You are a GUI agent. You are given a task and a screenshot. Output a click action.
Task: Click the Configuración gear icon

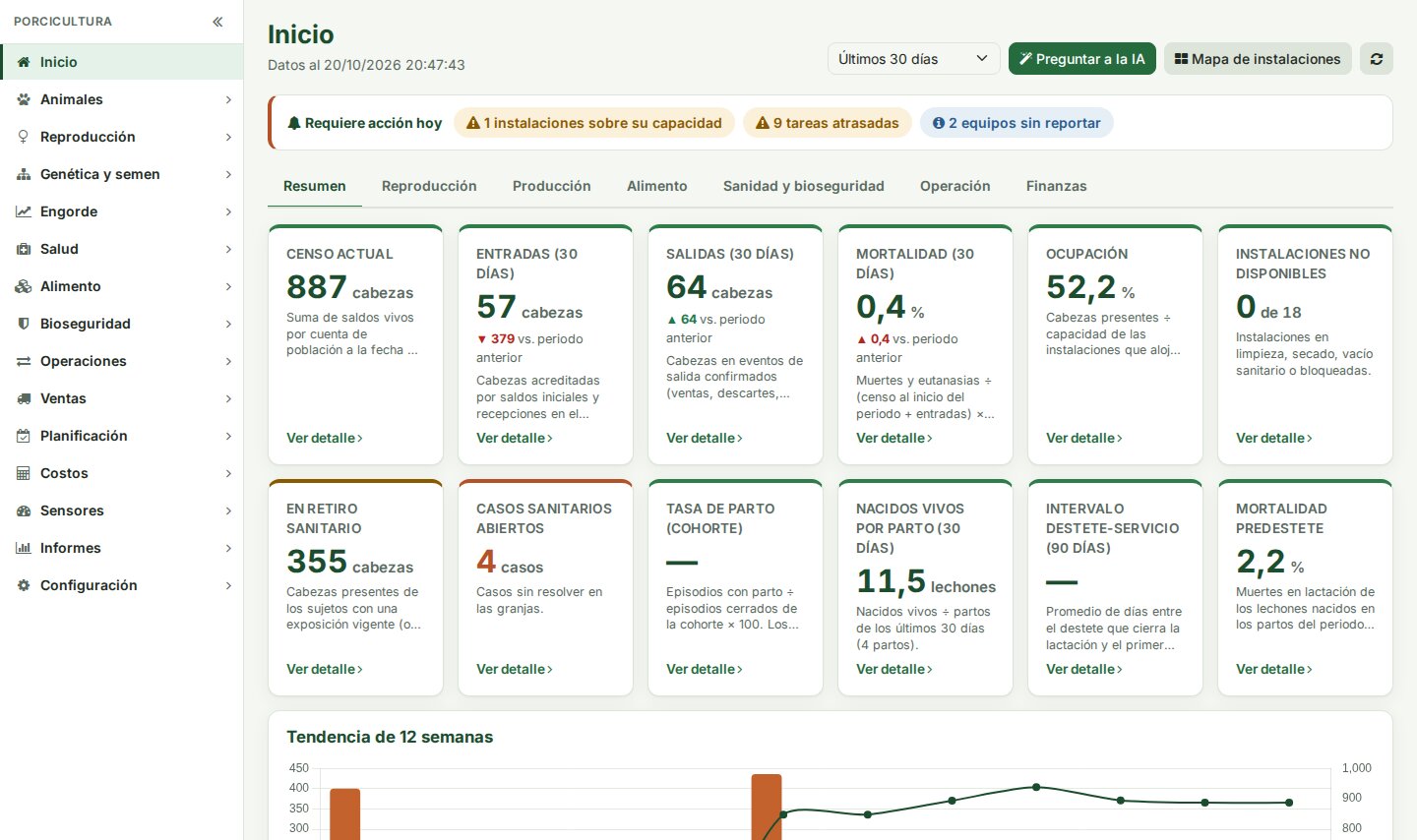click(x=24, y=585)
